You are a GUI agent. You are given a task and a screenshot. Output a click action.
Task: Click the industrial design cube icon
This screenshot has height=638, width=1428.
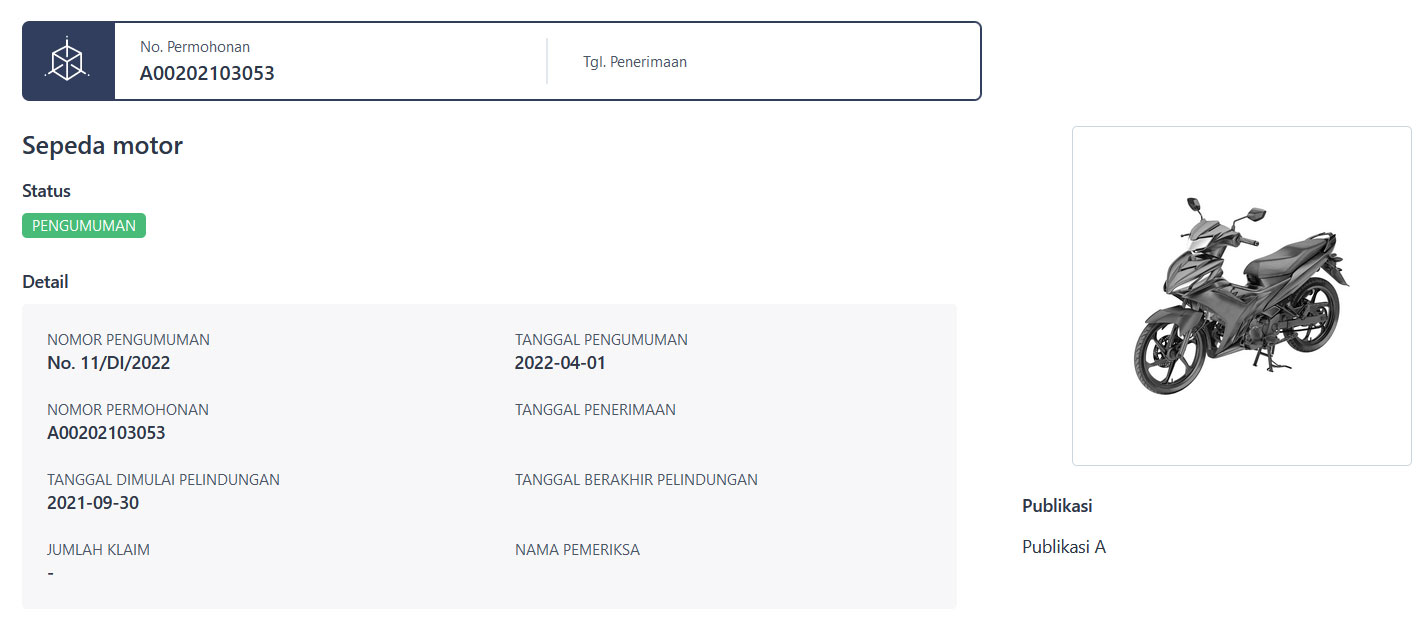pos(68,61)
